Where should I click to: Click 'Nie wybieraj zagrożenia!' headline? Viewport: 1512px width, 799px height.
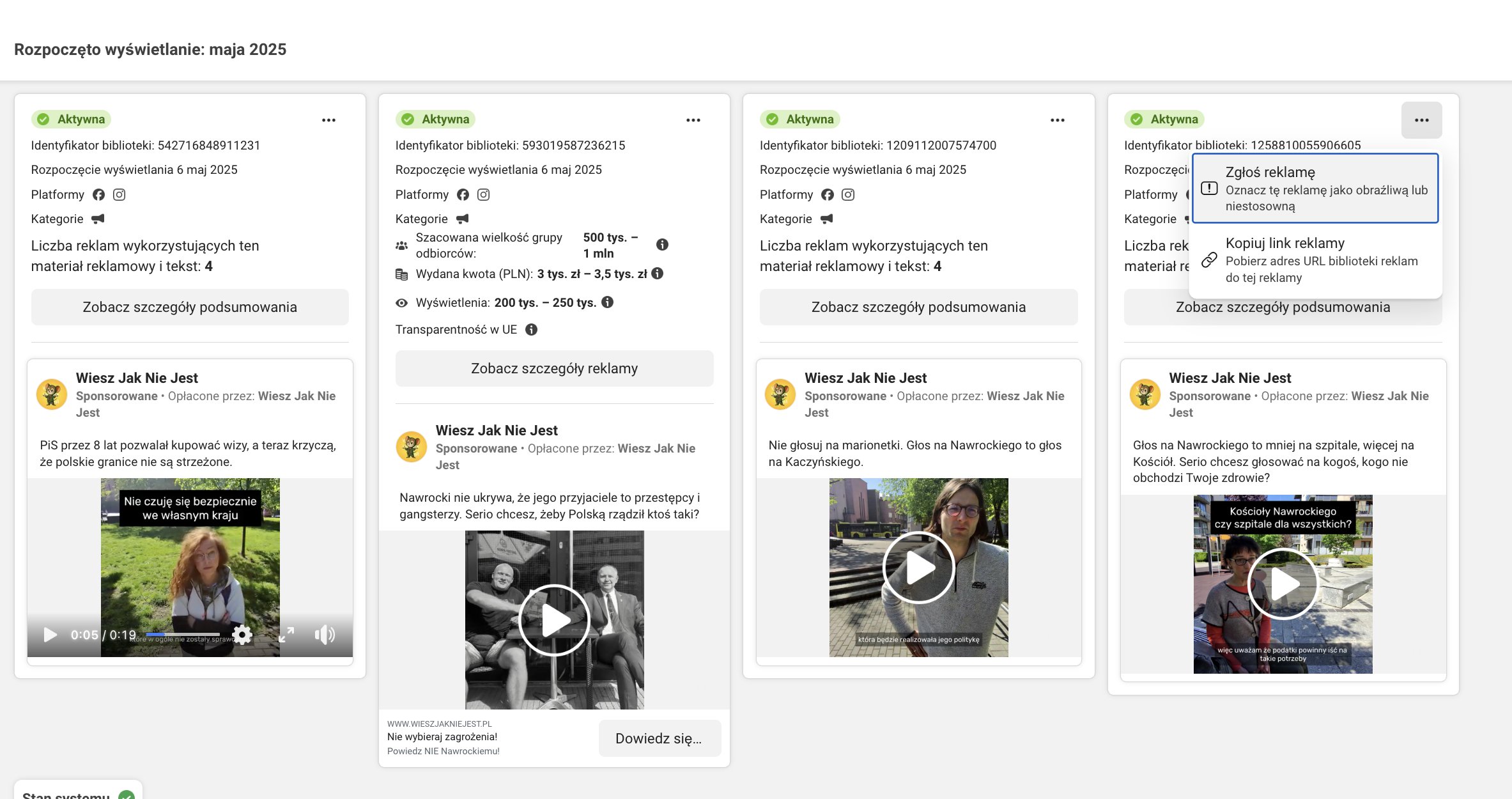pos(442,736)
